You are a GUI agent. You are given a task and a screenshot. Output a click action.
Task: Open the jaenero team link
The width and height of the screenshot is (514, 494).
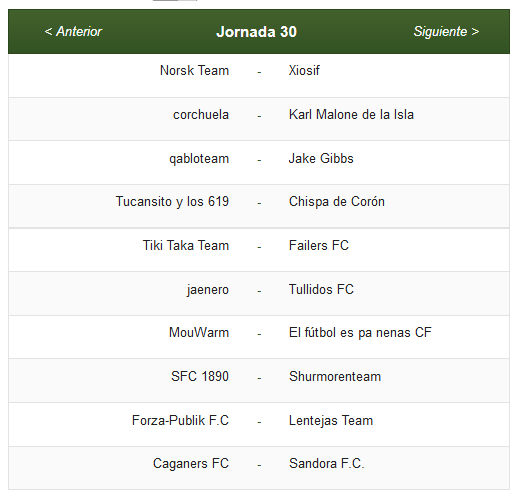[x=208, y=290]
